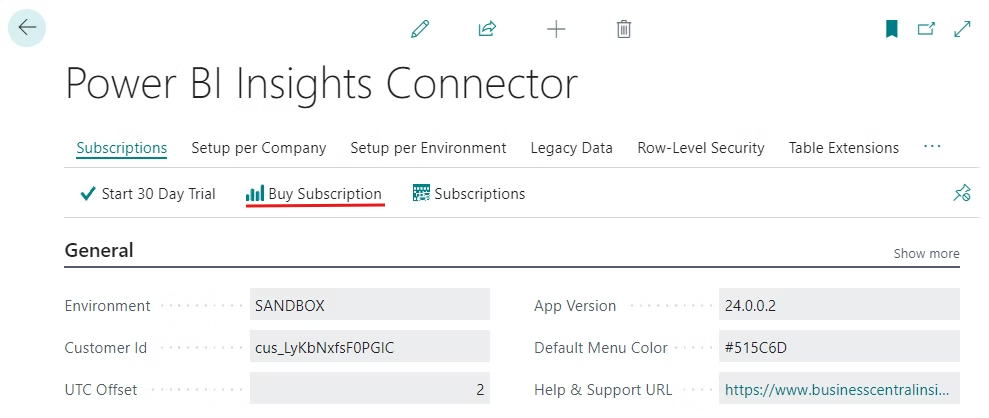Viewport: 989px width, 418px height.
Task: Click the Environment label
Action: click(108, 306)
